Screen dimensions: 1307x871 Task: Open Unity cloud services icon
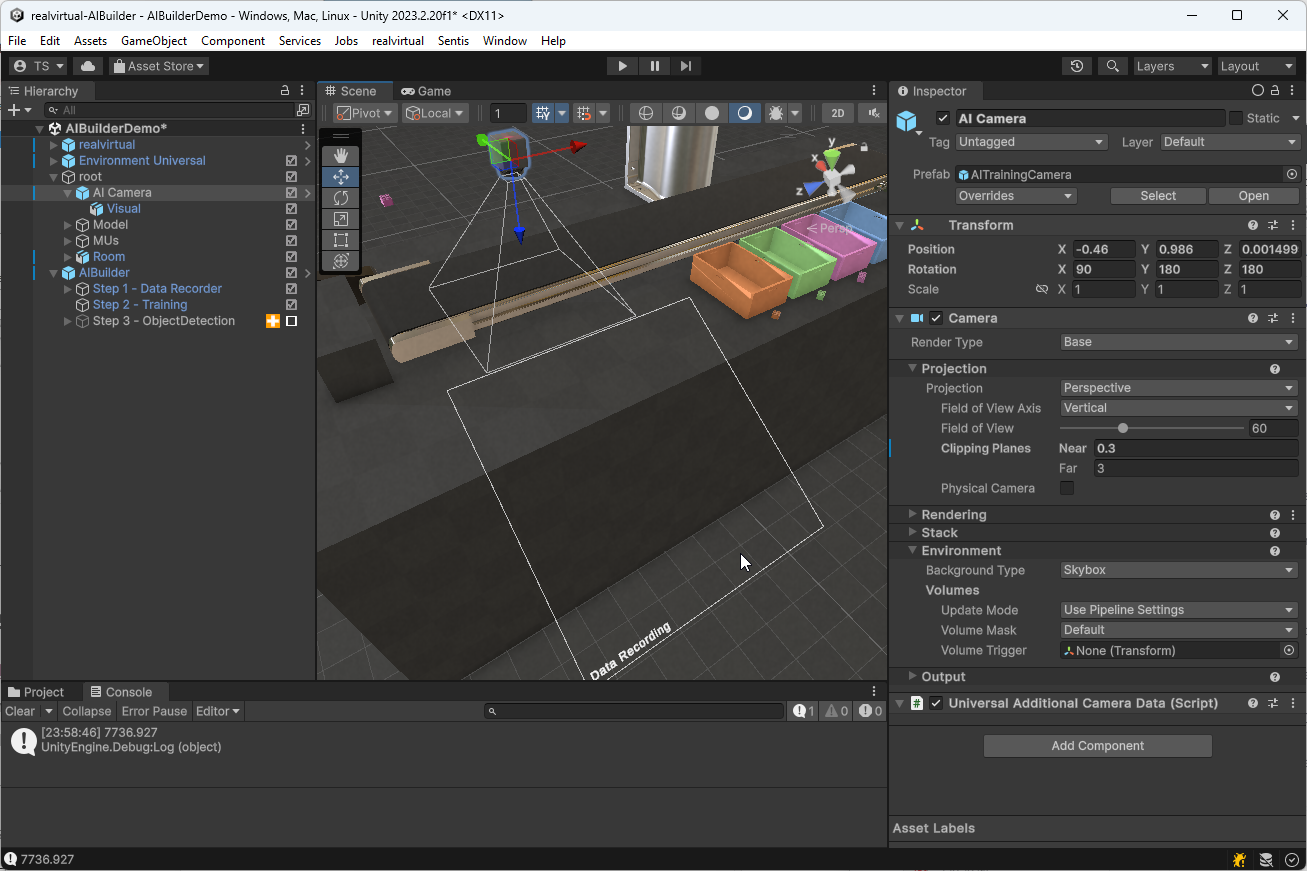(88, 66)
